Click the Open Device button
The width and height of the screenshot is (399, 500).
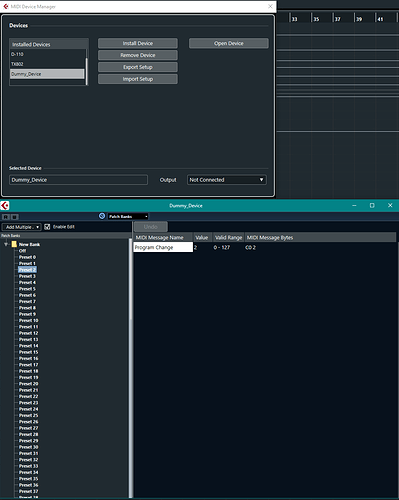pyautogui.click(x=229, y=43)
